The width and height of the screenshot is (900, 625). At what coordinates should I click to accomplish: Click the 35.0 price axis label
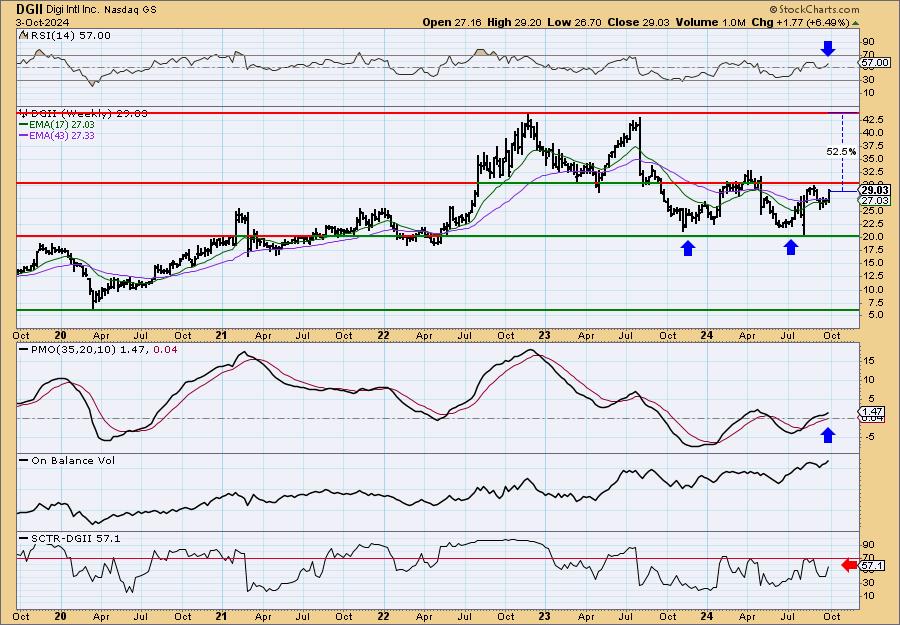point(872,158)
